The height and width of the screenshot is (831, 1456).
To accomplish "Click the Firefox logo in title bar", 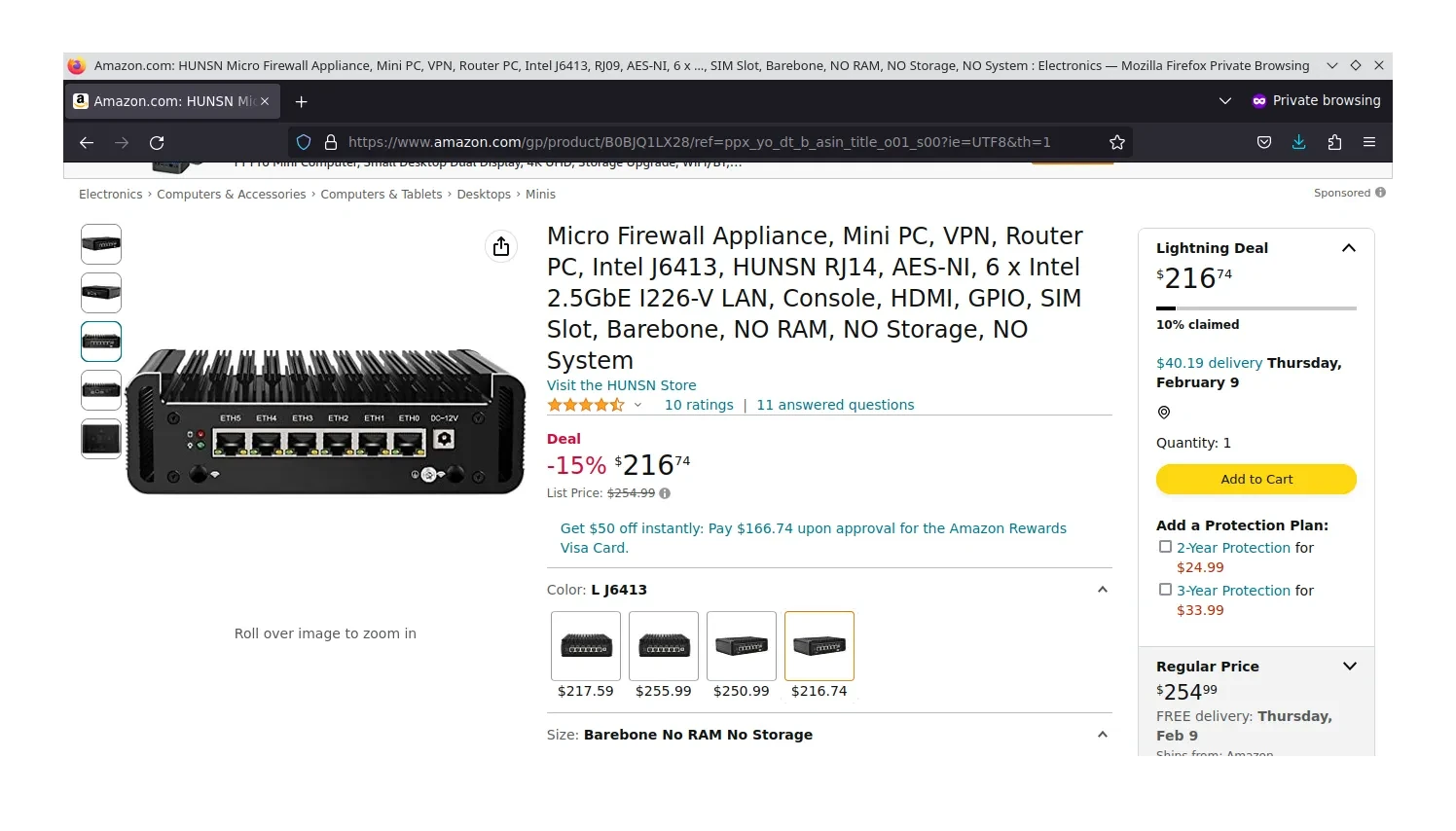I will pyautogui.click(x=77, y=66).
